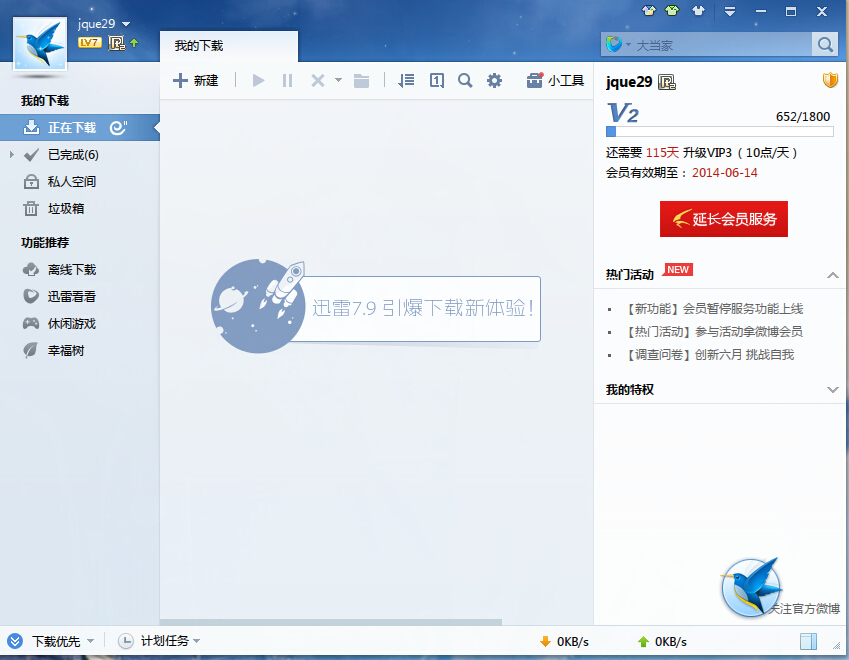Open 【调查问卷】创新六月 挑战自我 link

click(709, 355)
